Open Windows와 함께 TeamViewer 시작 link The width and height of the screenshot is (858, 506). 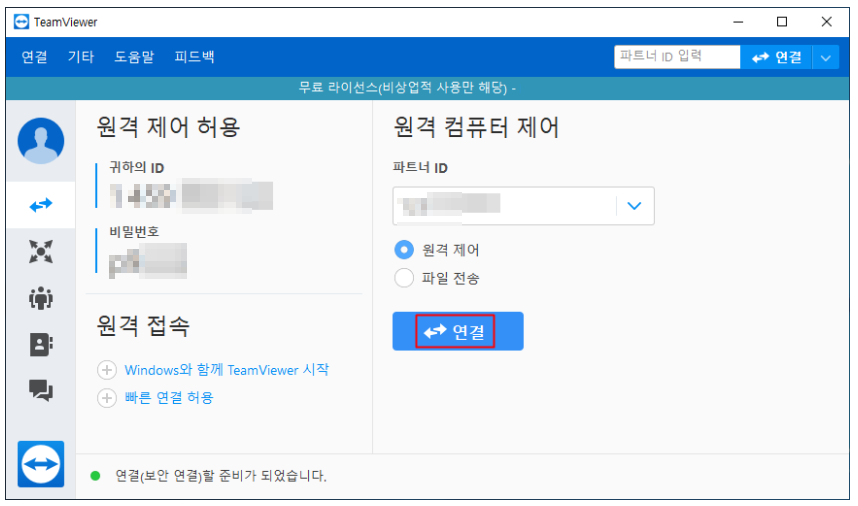(227, 370)
